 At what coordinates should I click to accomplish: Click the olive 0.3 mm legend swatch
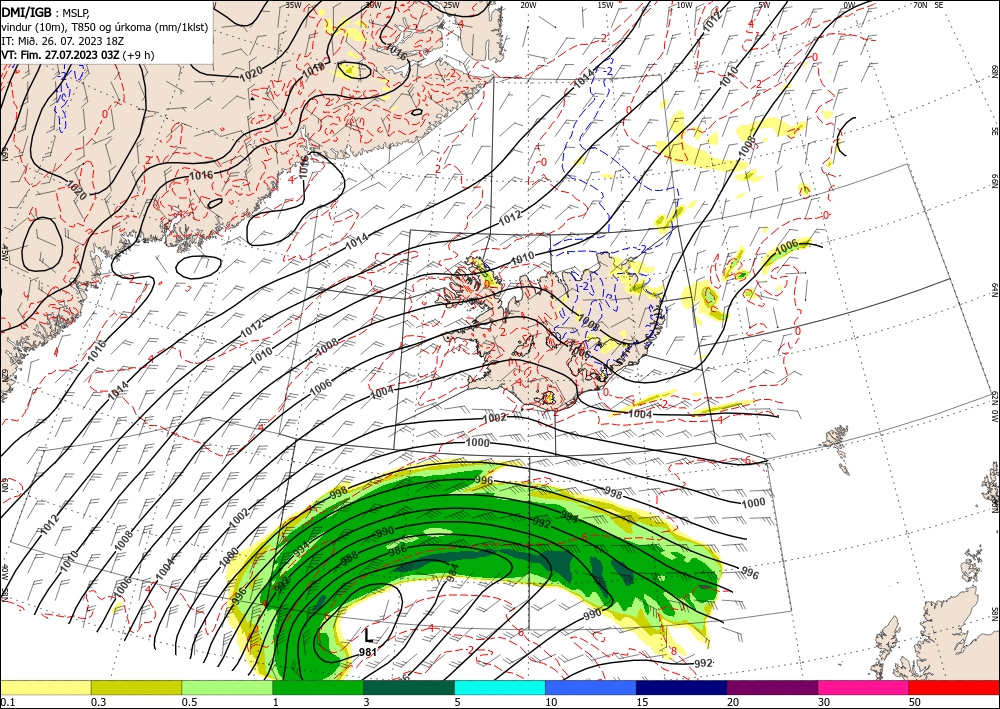click(136, 687)
